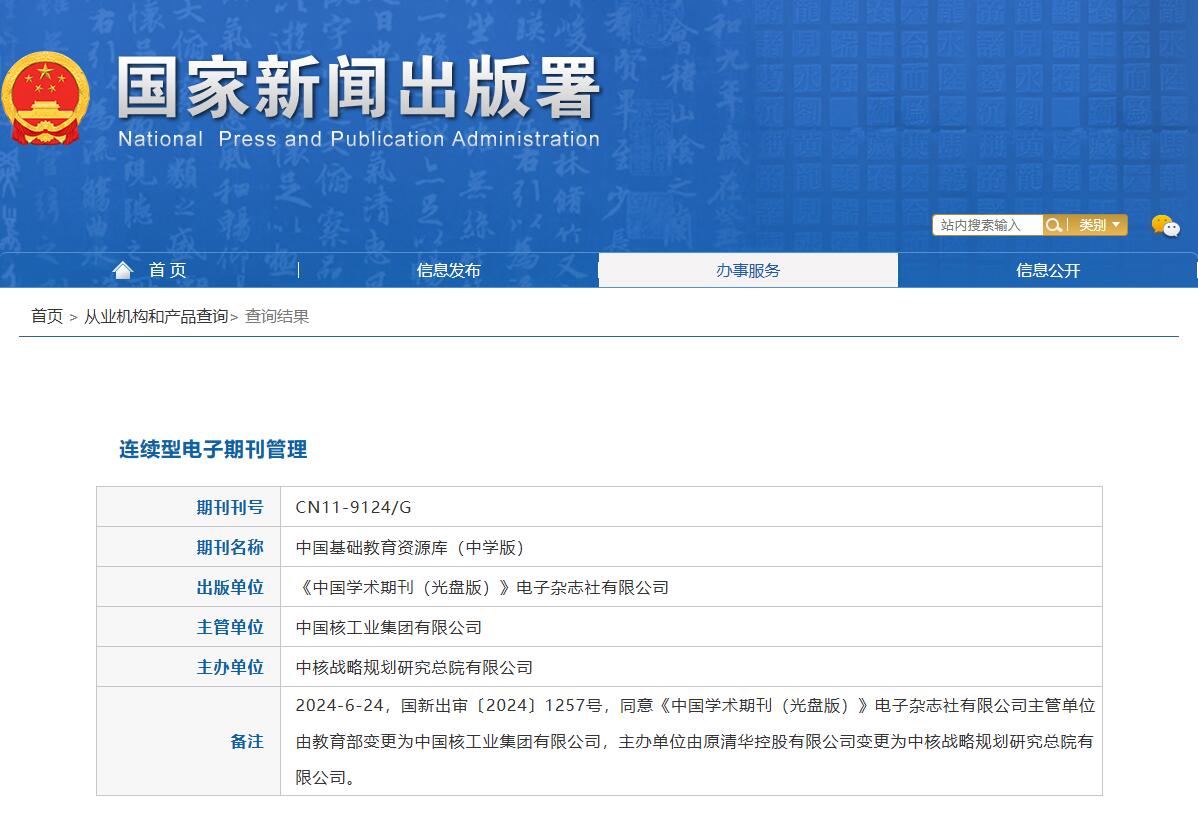Click the national emblem logo

coord(46,95)
